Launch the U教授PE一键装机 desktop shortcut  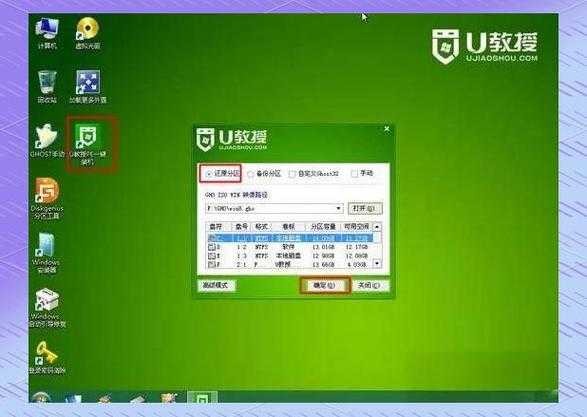[x=88, y=145]
